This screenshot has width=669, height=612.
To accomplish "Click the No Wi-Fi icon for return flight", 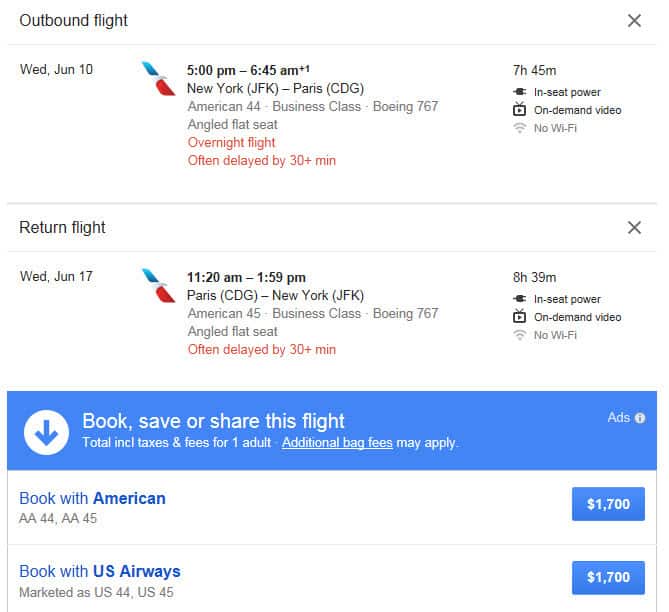I will coord(519,335).
